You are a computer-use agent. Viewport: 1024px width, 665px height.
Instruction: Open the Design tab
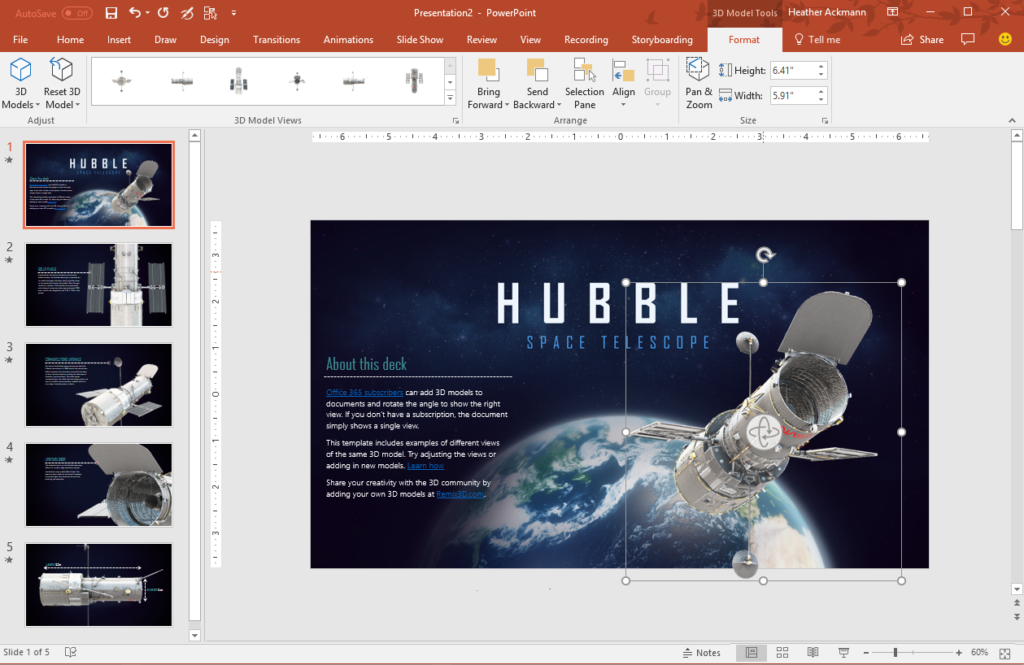tap(214, 40)
